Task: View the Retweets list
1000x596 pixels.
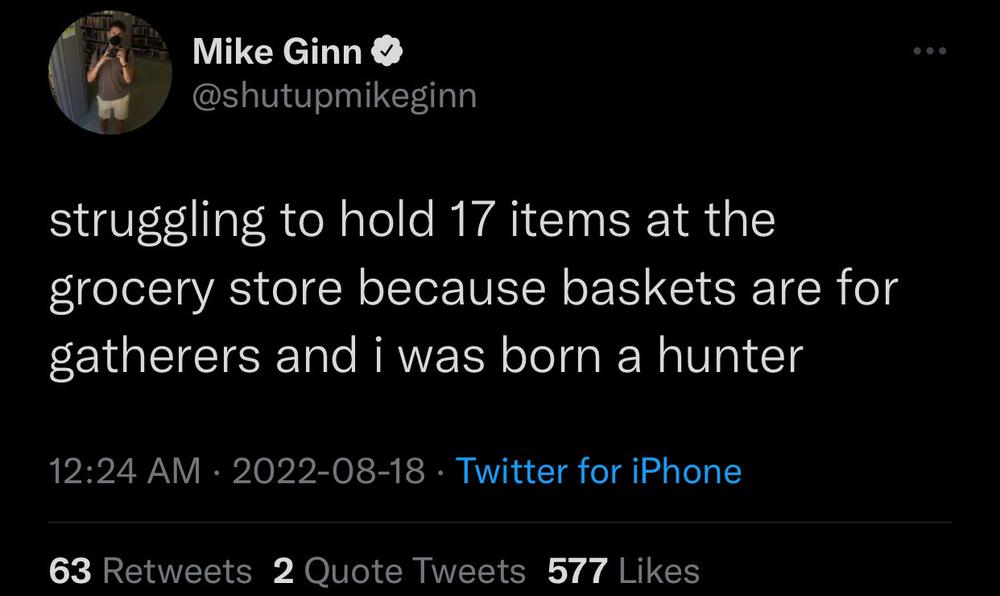Action: [151, 571]
